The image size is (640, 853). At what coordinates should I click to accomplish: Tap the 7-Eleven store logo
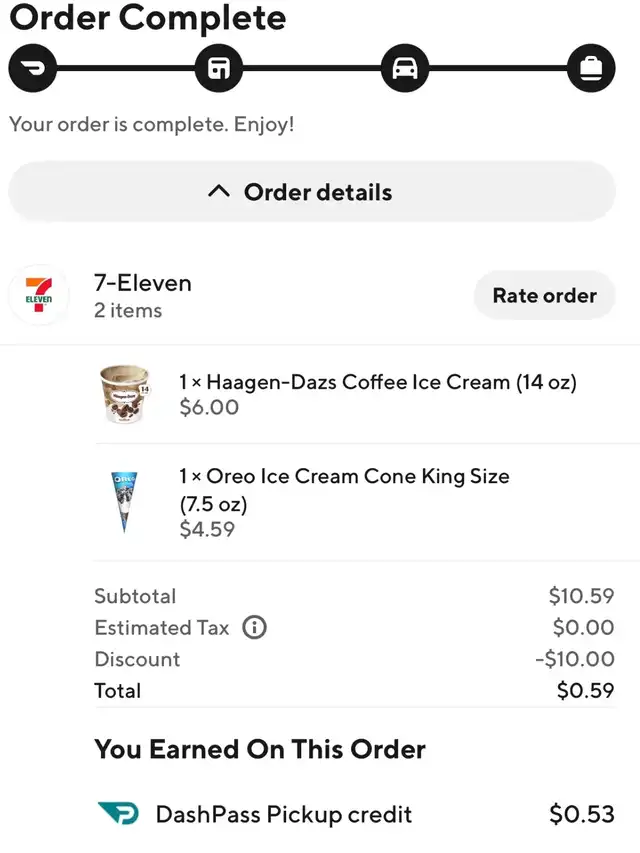pos(39,296)
